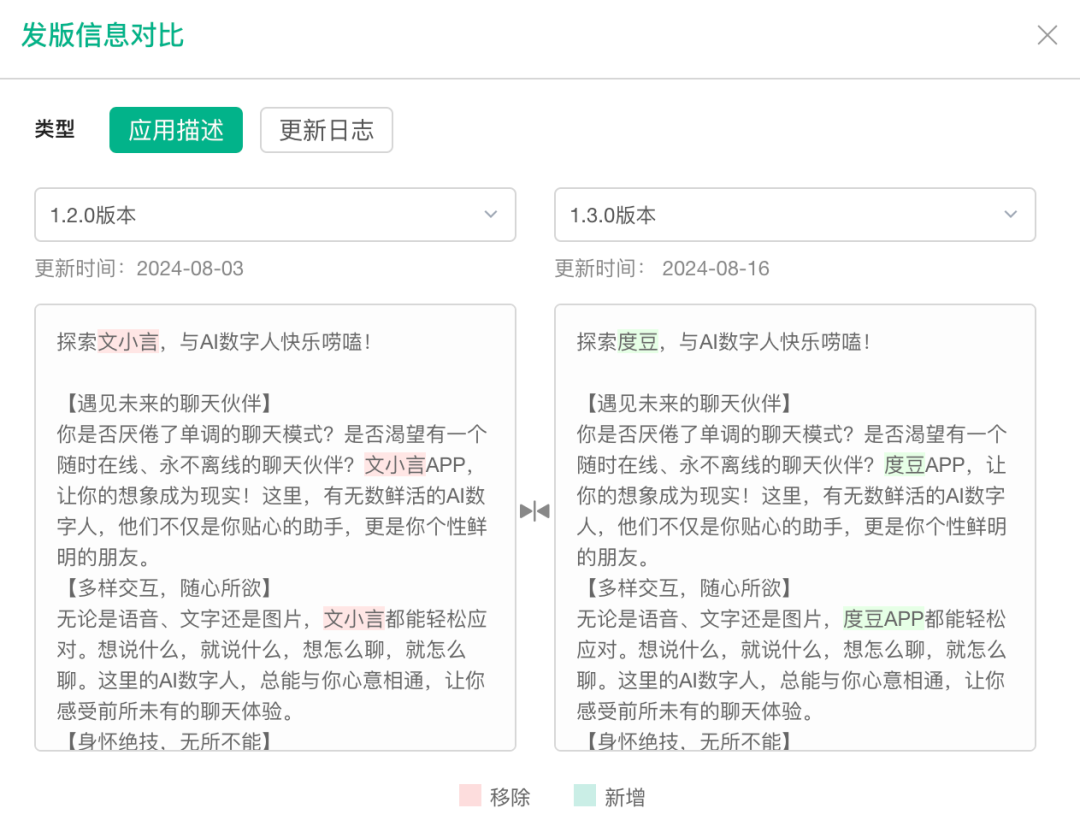Open the 1.2.0版本 version dropdown

pyautogui.click(x=276, y=215)
